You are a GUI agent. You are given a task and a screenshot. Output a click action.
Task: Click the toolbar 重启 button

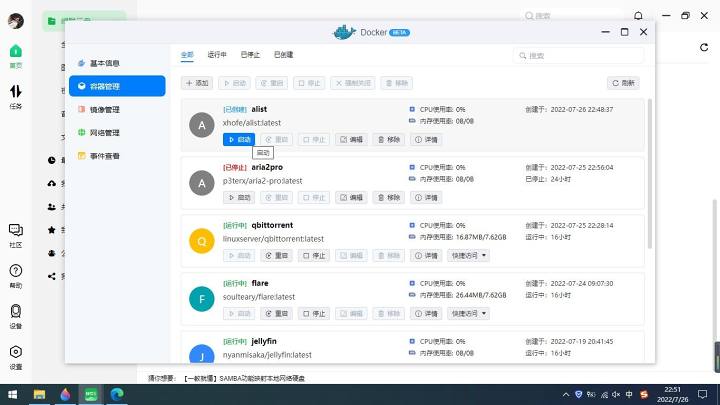point(271,83)
